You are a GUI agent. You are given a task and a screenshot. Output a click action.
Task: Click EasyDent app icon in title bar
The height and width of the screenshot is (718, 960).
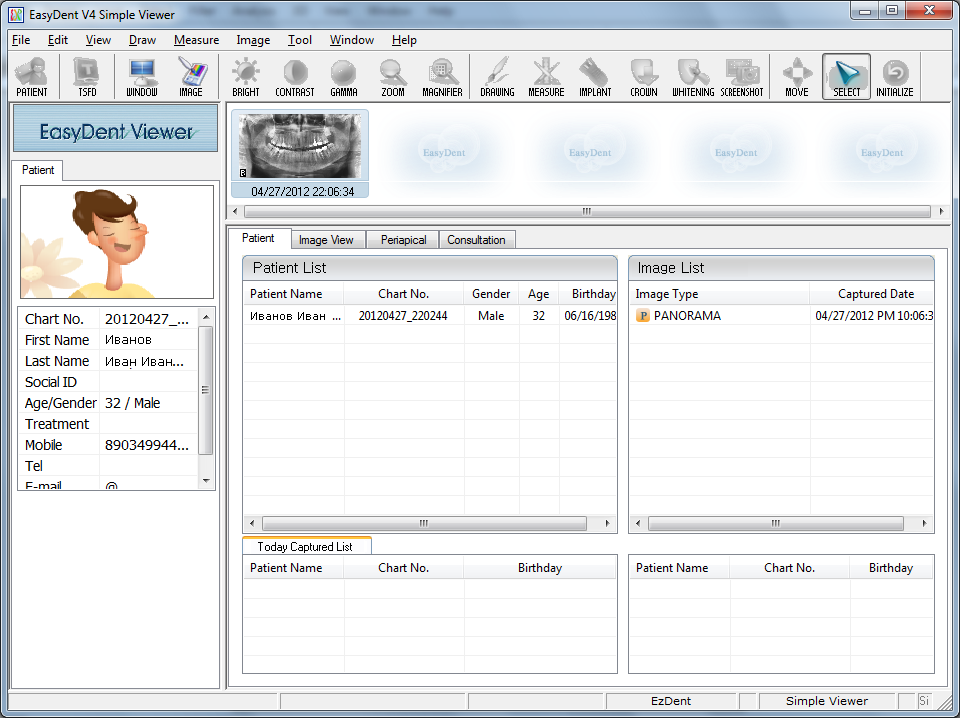15,14
